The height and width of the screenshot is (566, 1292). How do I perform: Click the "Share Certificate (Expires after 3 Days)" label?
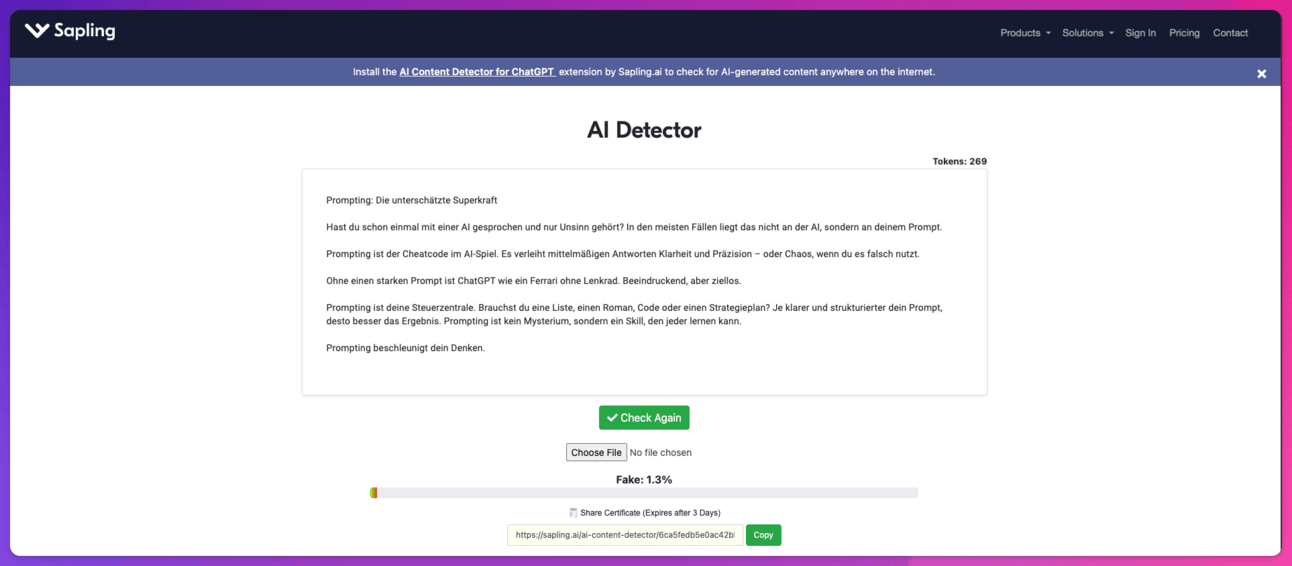[650, 513]
